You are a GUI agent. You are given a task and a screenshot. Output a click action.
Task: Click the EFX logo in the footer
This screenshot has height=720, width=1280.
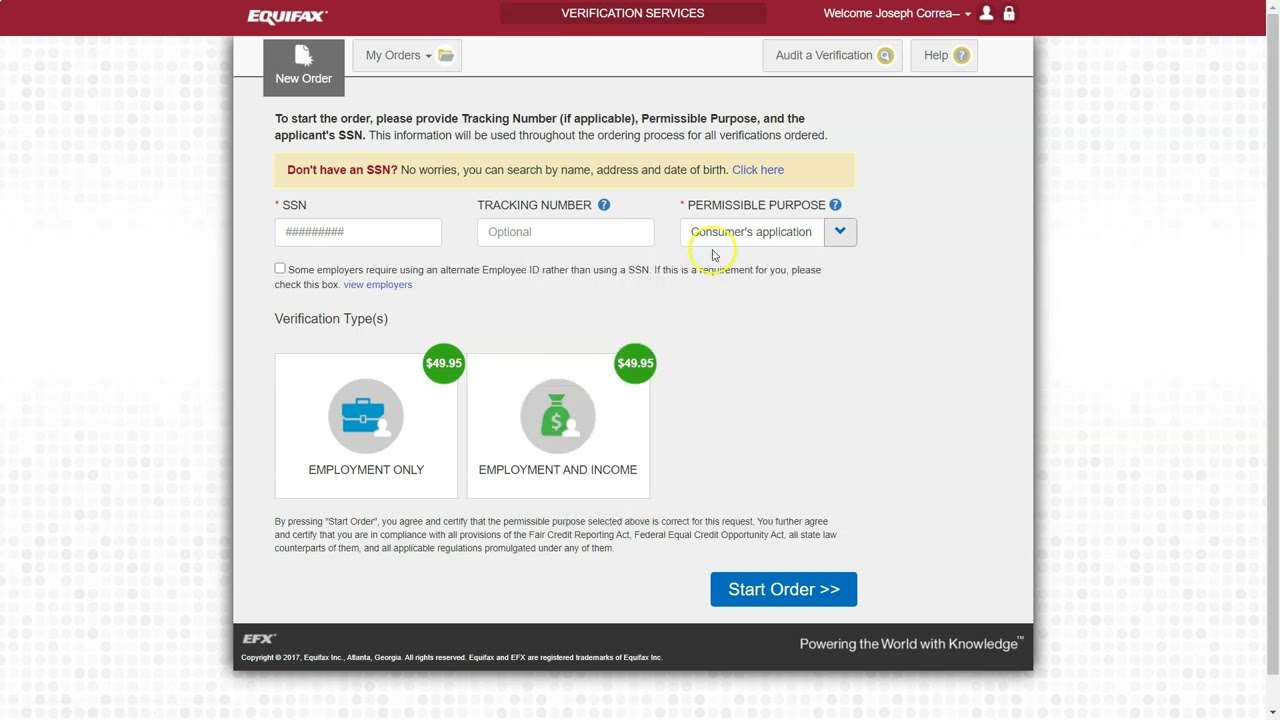pos(259,638)
